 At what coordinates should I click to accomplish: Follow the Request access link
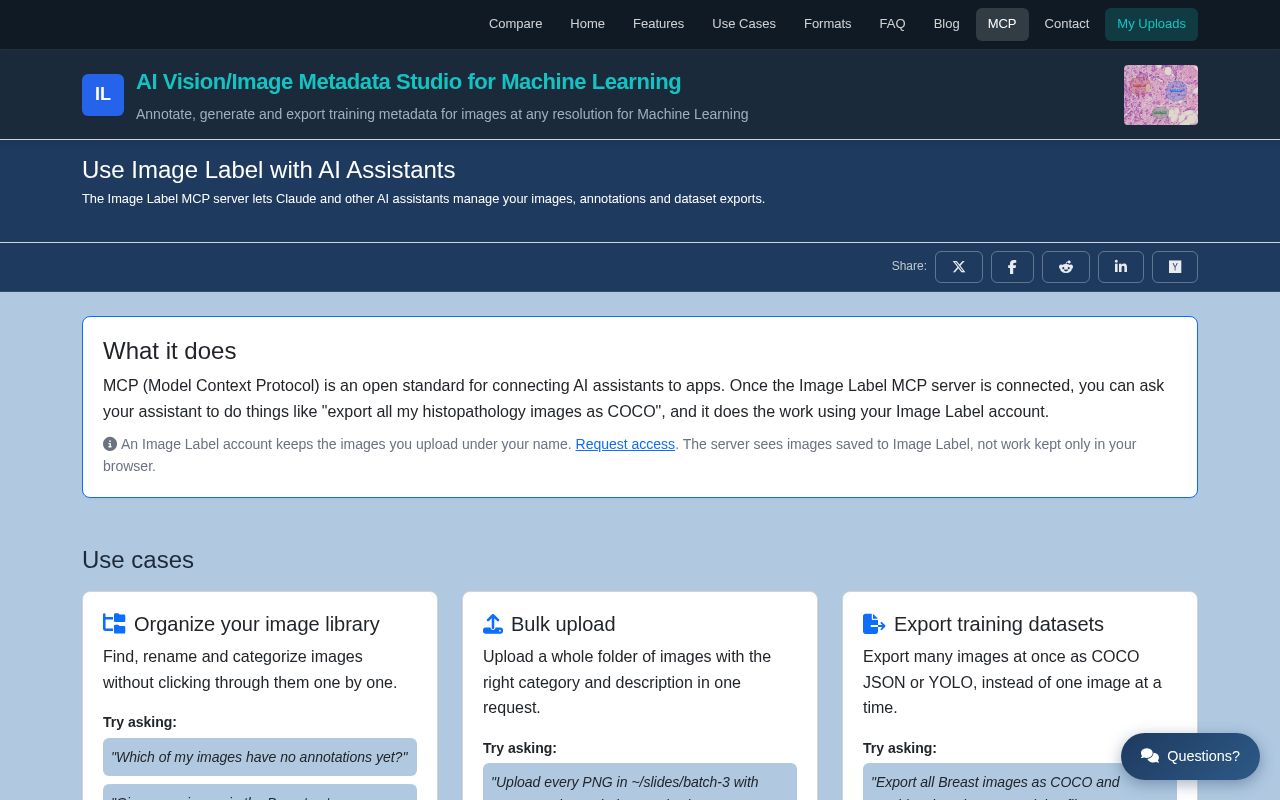pos(625,444)
